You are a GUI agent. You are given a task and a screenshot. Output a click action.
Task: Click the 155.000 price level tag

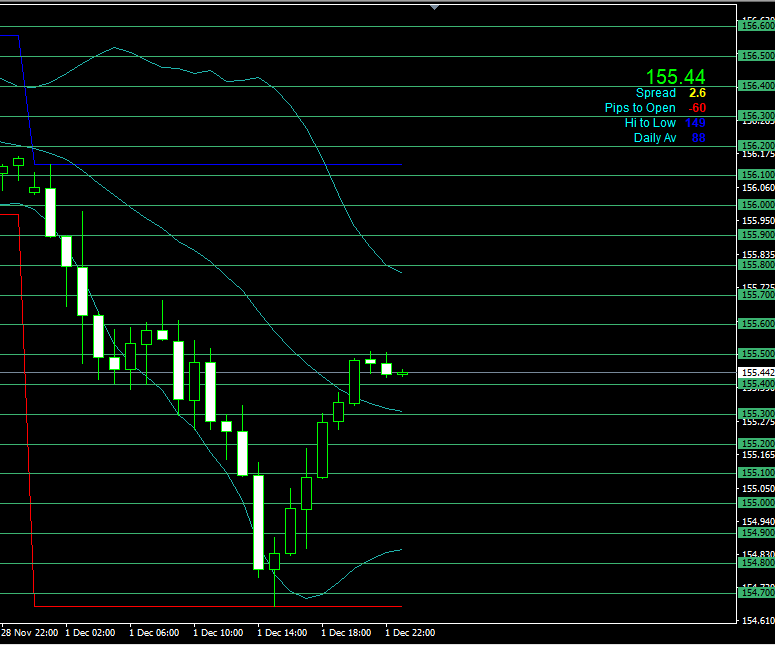[x=756, y=503]
